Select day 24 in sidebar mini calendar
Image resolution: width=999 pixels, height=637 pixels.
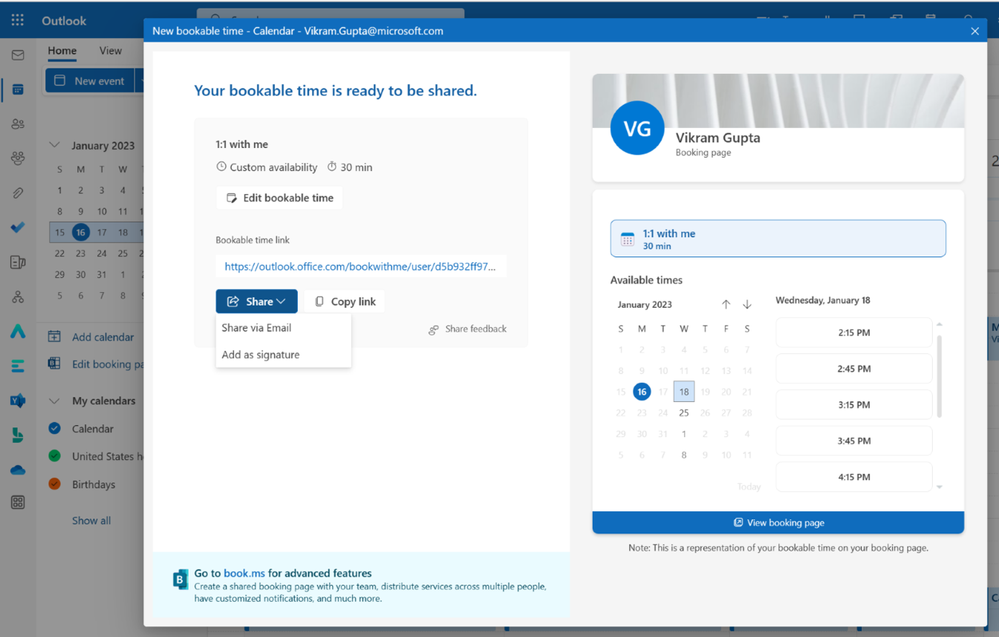click(102, 254)
